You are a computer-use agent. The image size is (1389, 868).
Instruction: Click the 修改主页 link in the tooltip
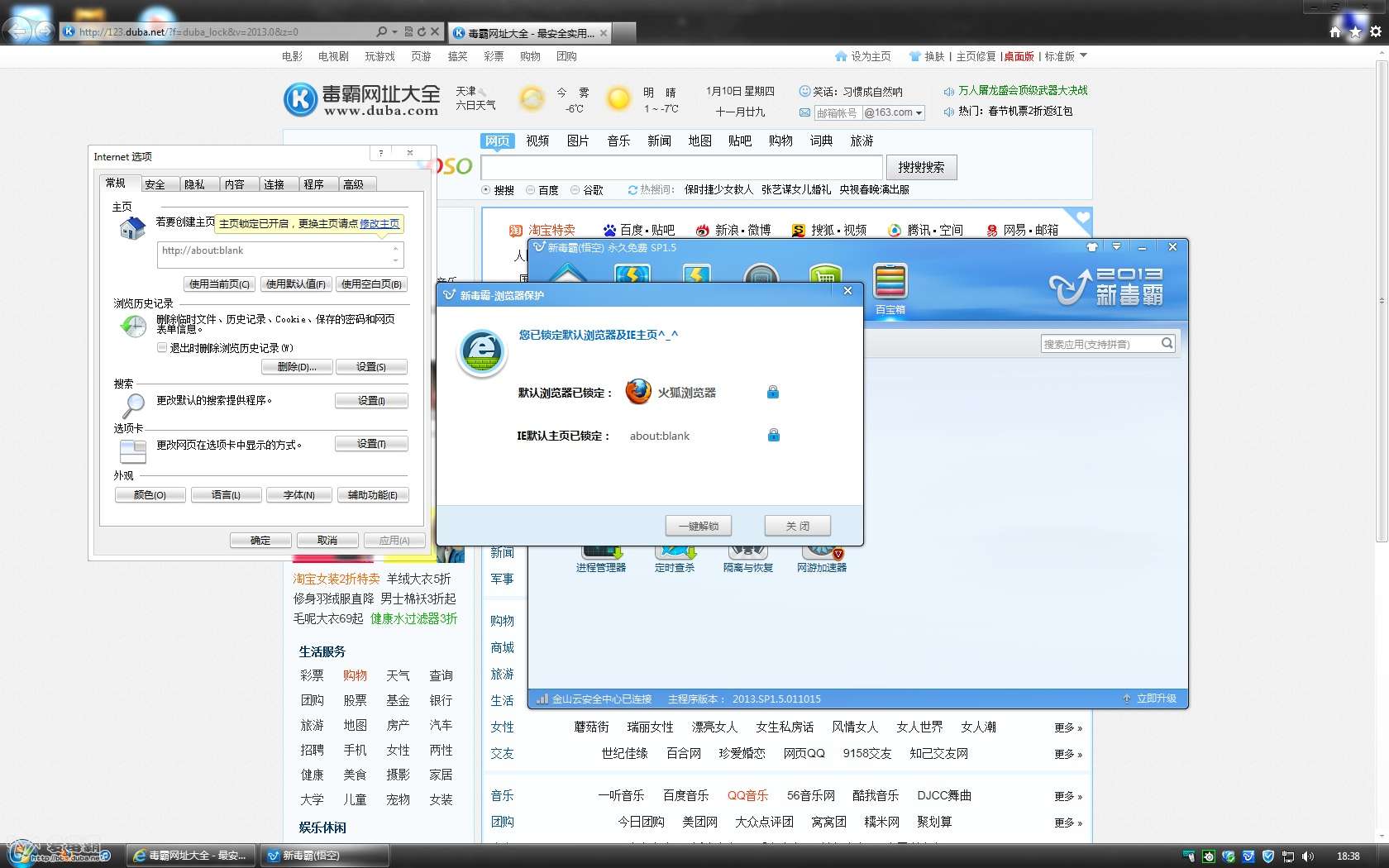[379, 224]
